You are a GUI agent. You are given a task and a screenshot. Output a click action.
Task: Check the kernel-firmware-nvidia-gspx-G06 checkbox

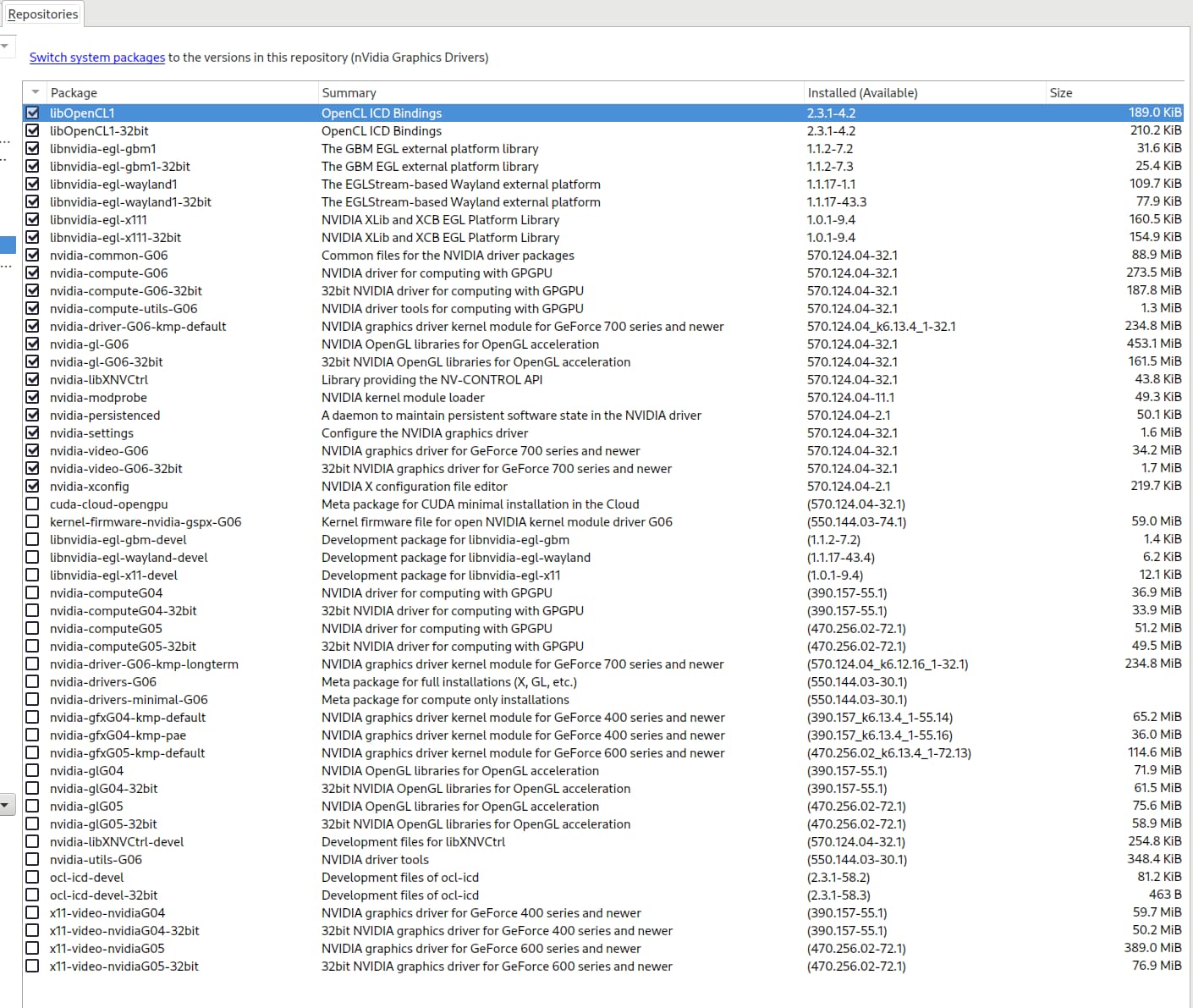tap(32, 521)
